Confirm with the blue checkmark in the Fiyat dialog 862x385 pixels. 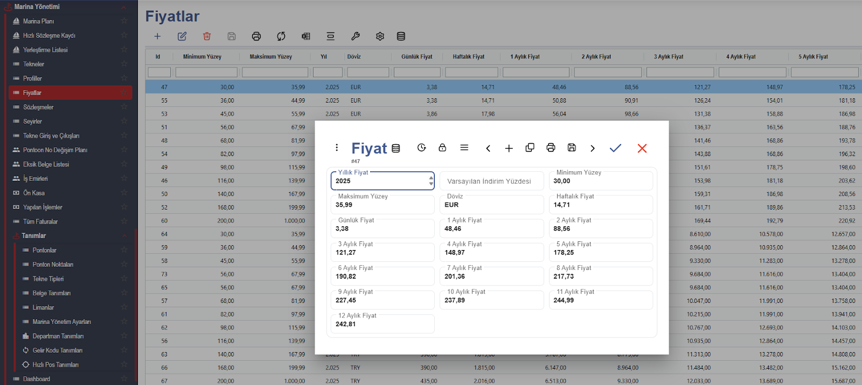click(615, 148)
